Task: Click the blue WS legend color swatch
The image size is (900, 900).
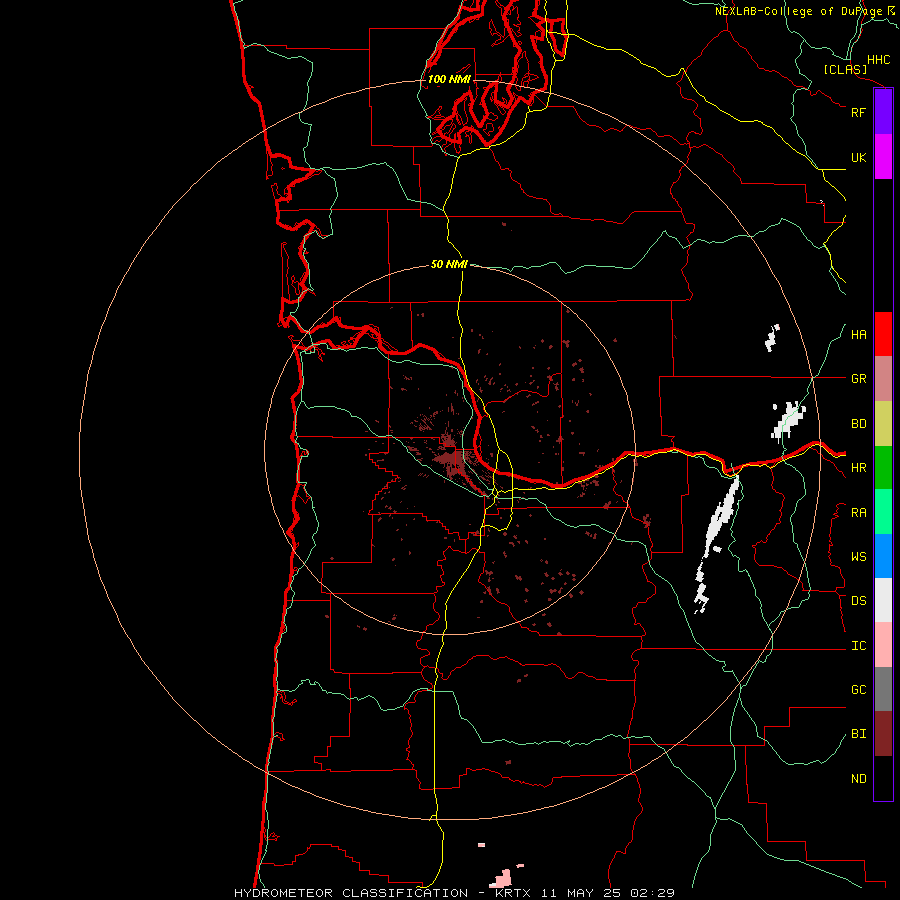Action: point(883,556)
